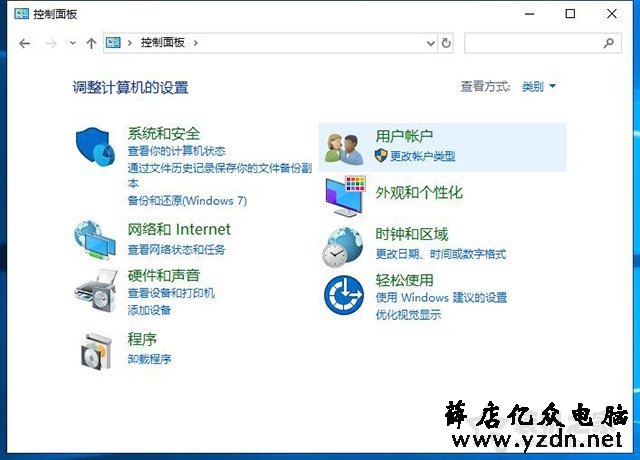Open the recent locations dropdown arrow

click(73, 43)
